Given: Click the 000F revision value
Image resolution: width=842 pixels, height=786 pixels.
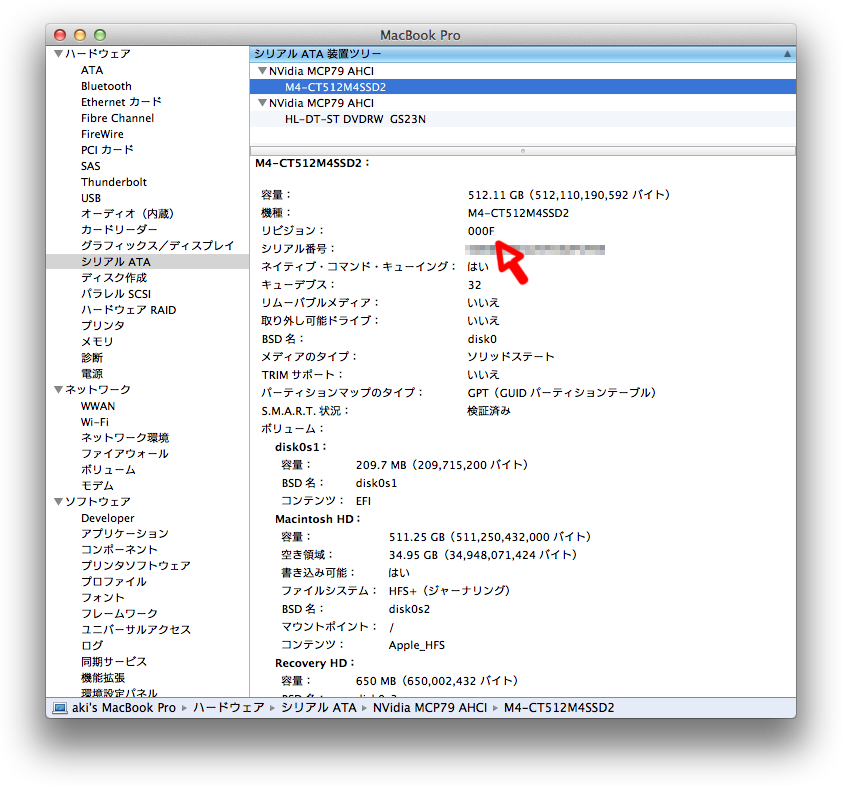Looking at the screenshot, I should click(481, 231).
